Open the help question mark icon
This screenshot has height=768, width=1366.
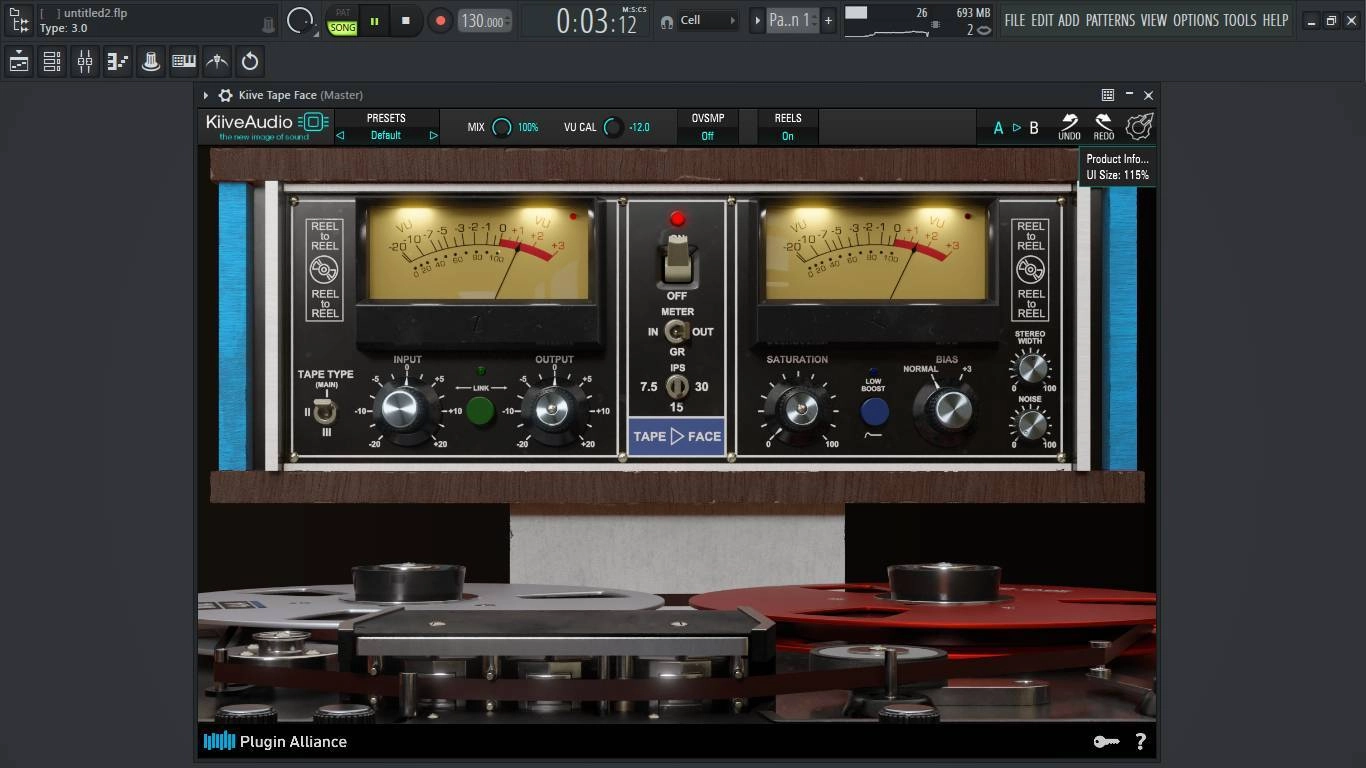tap(1140, 741)
